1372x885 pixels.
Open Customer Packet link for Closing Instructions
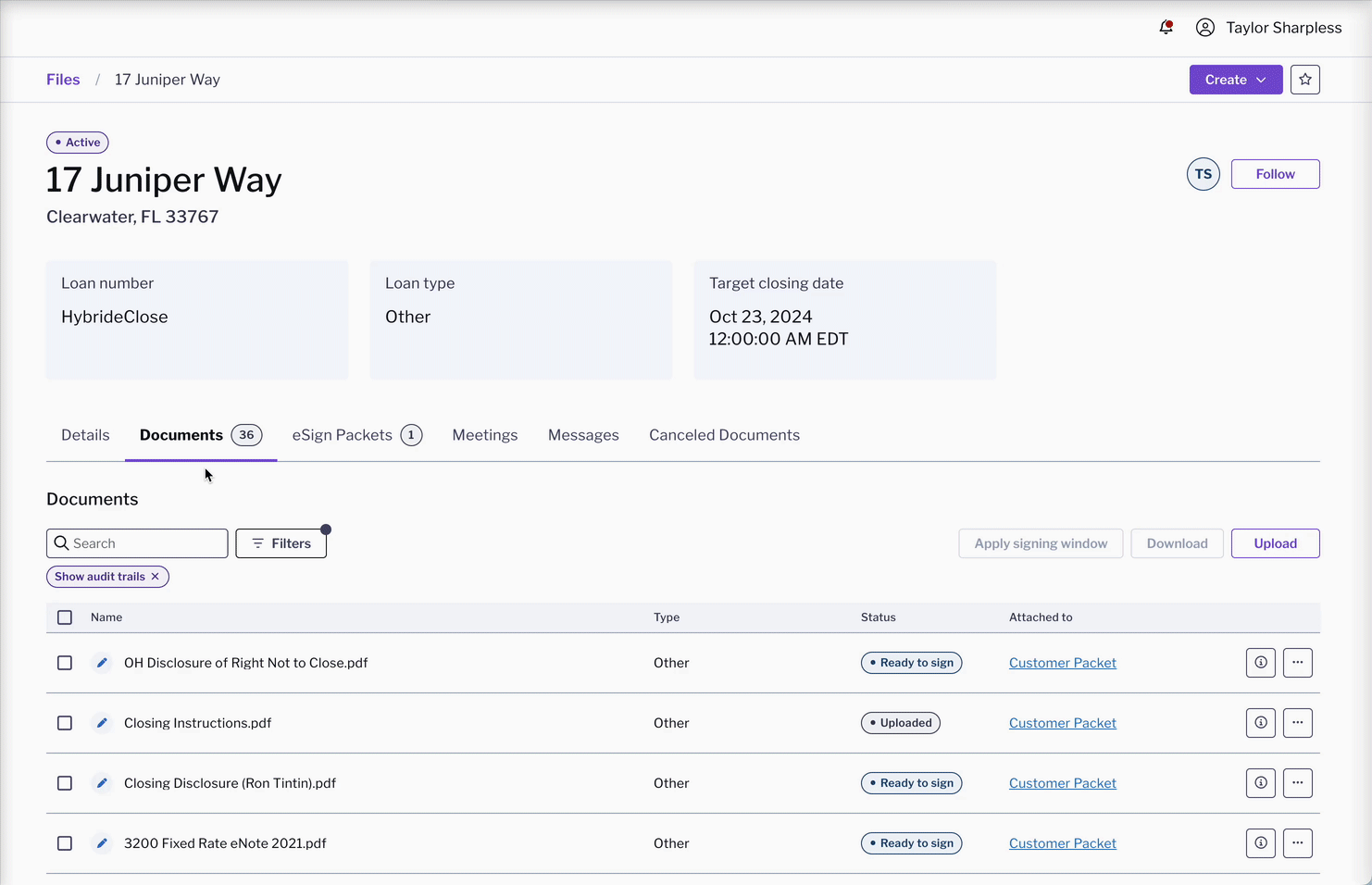[1063, 723]
